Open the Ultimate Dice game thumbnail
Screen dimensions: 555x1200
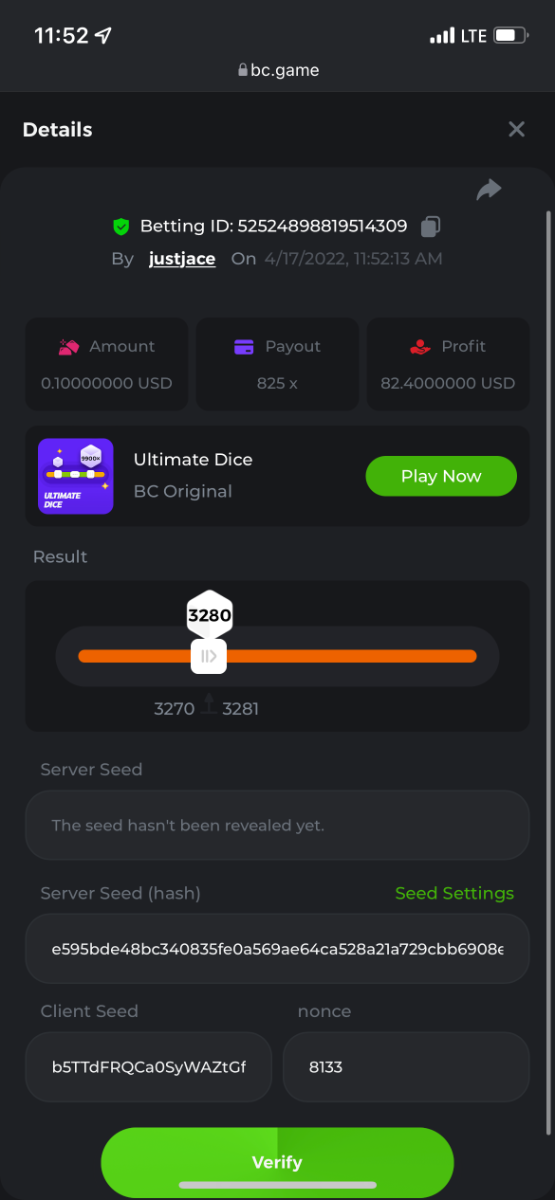point(76,476)
